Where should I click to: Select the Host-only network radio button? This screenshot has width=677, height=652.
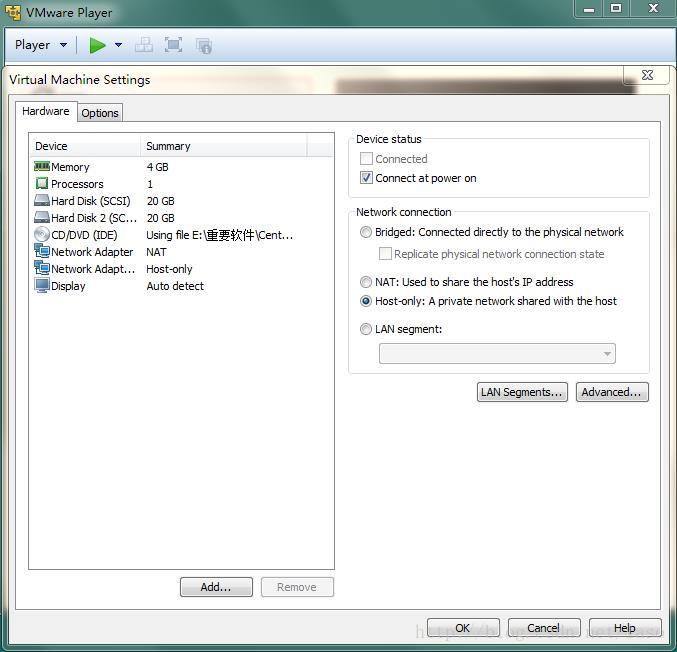[x=366, y=301]
